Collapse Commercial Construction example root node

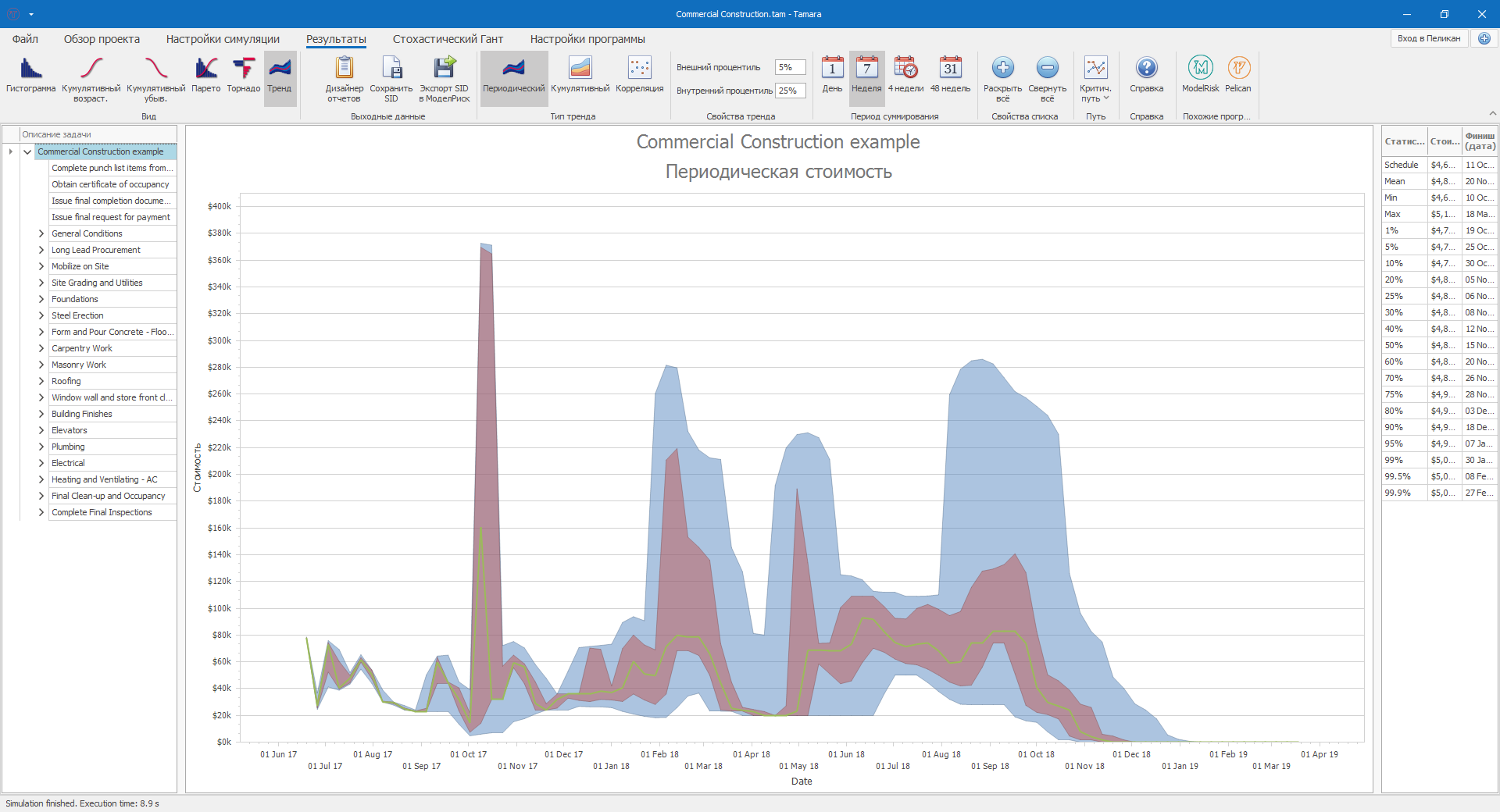coord(27,151)
